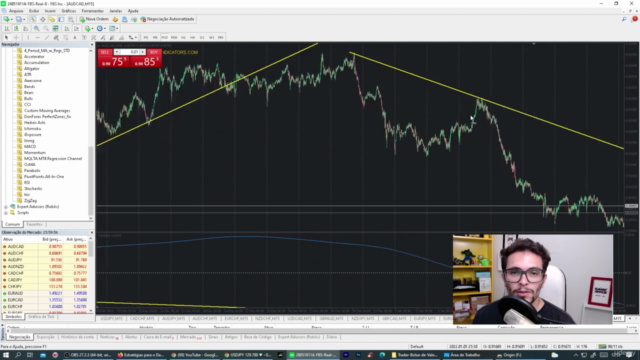Open the Profiles toolbar icon
This screenshot has width=640, height=360.
tap(19, 19)
